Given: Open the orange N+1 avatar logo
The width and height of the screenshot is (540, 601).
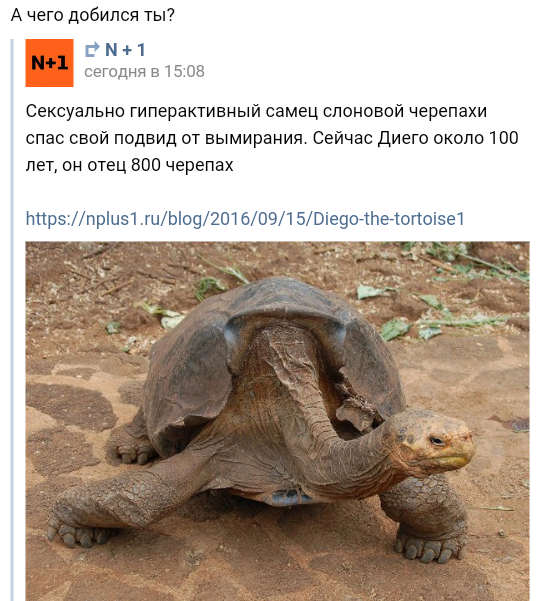Looking at the screenshot, I should click(x=49, y=63).
